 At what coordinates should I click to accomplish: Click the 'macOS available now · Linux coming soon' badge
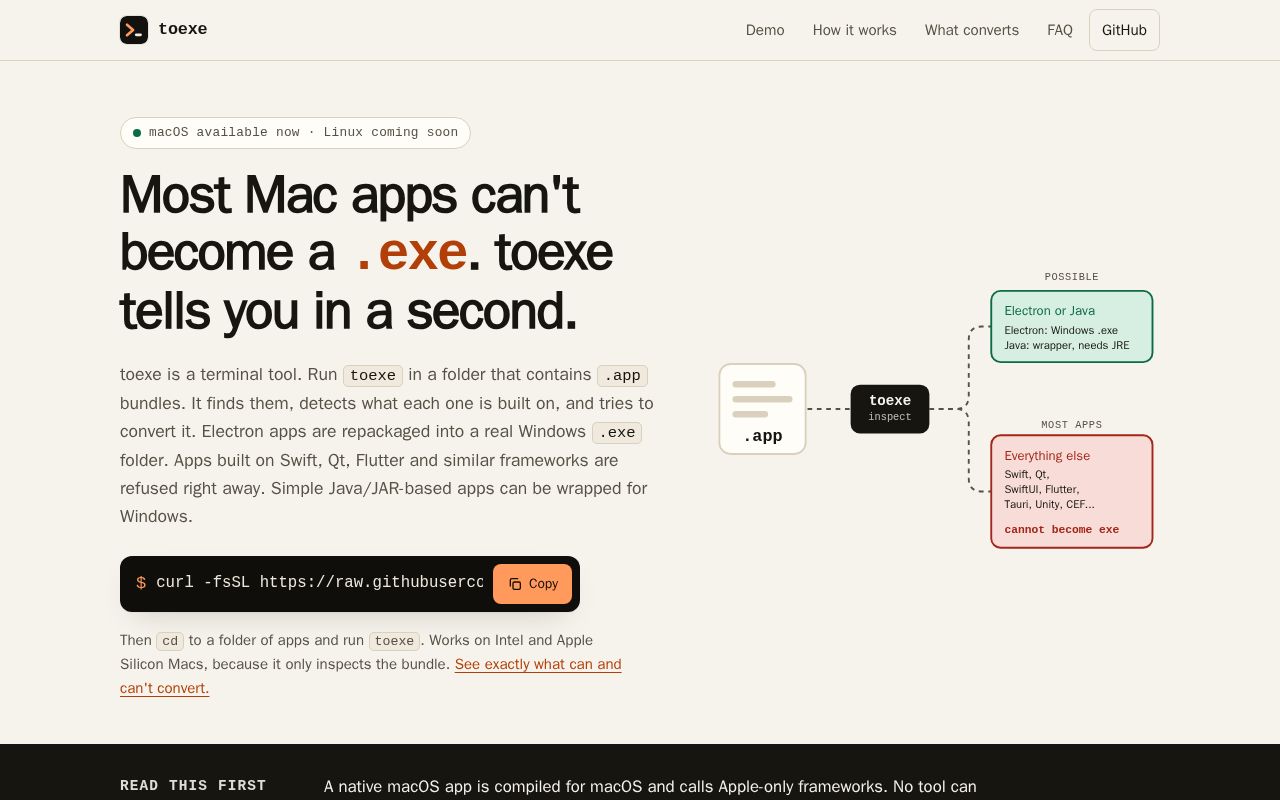(x=295, y=133)
